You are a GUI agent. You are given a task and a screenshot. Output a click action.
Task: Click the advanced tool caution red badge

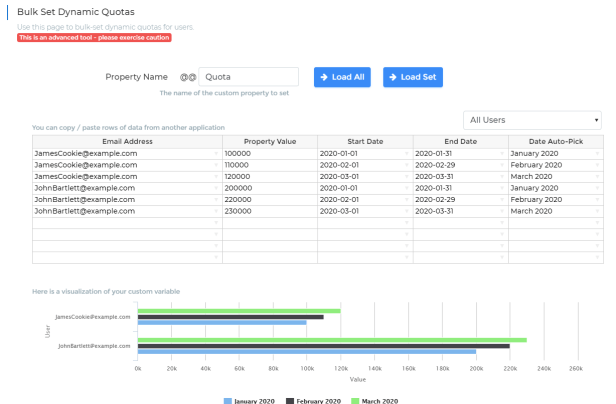[94, 38]
